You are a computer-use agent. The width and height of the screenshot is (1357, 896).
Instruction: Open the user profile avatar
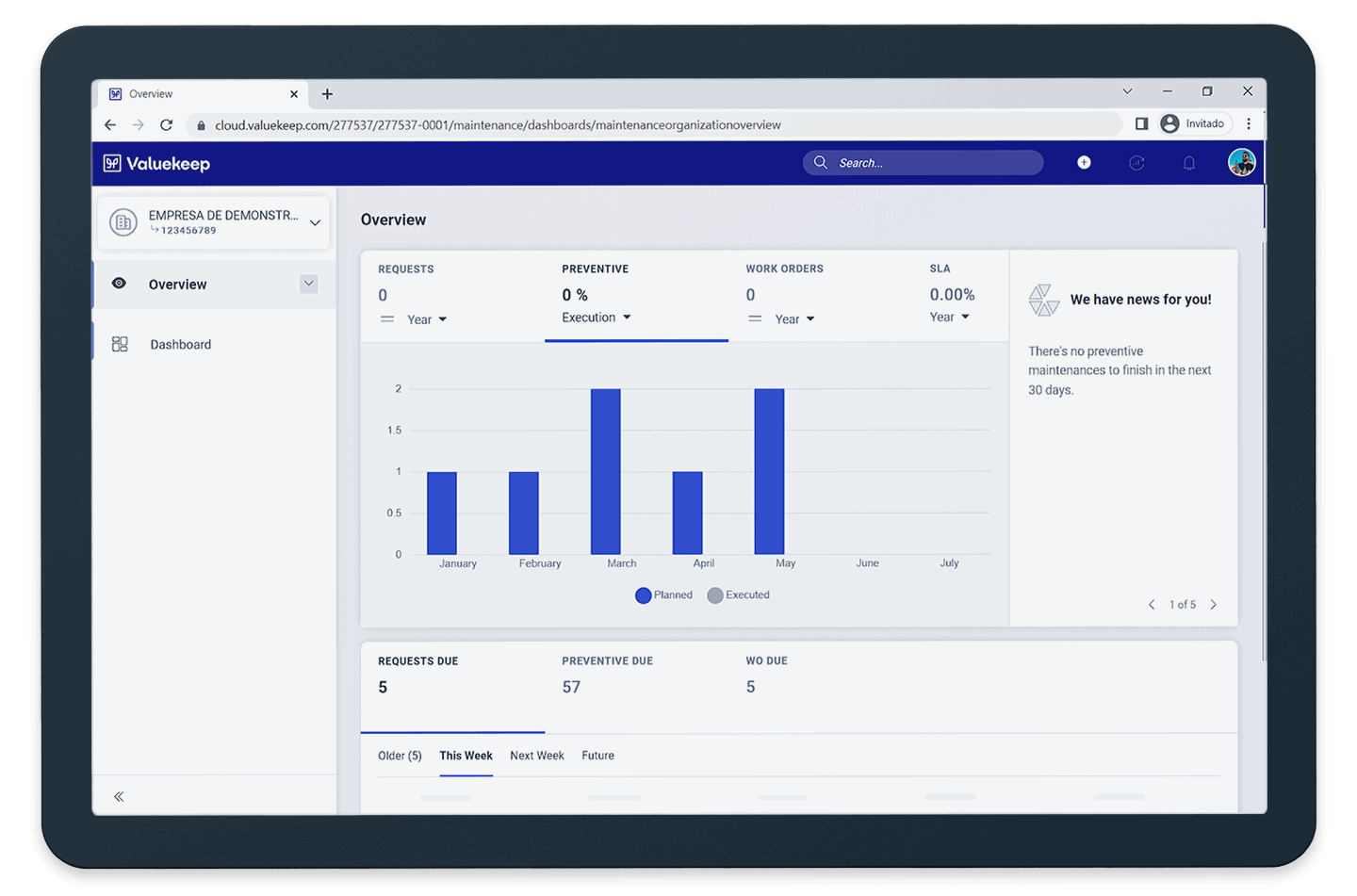coord(1241,162)
